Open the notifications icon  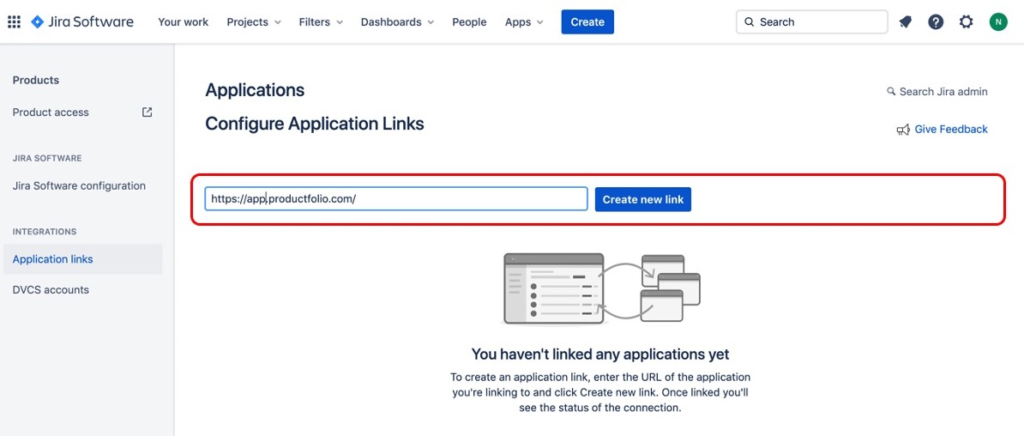(905, 22)
